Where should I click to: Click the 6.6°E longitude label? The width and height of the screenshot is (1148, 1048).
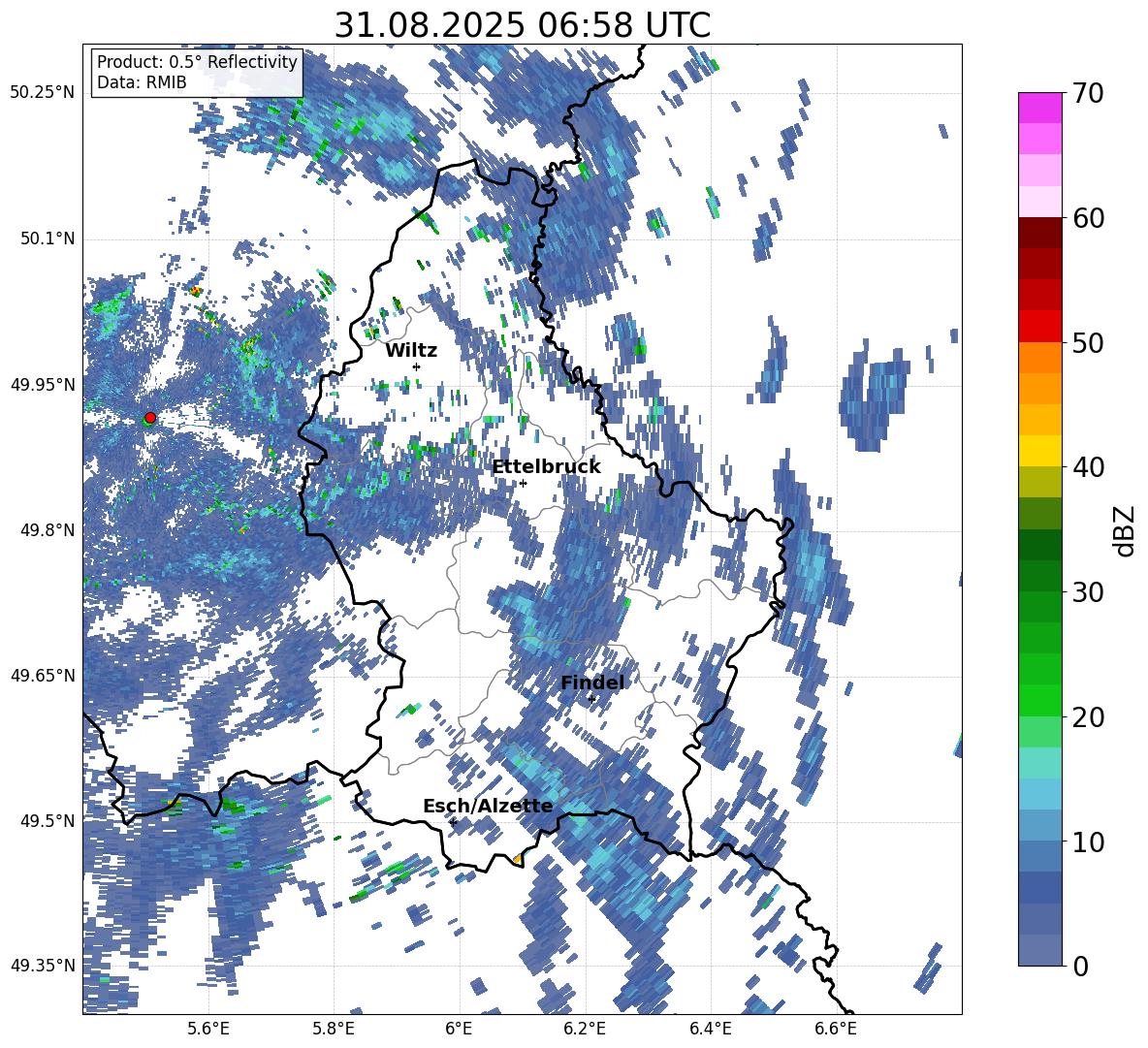(x=836, y=1029)
